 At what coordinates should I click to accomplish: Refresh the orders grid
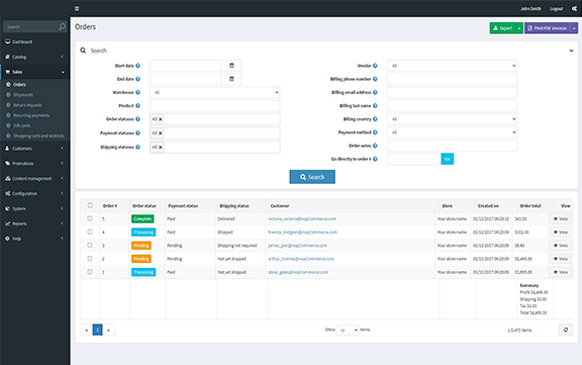pyautogui.click(x=566, y=330)
